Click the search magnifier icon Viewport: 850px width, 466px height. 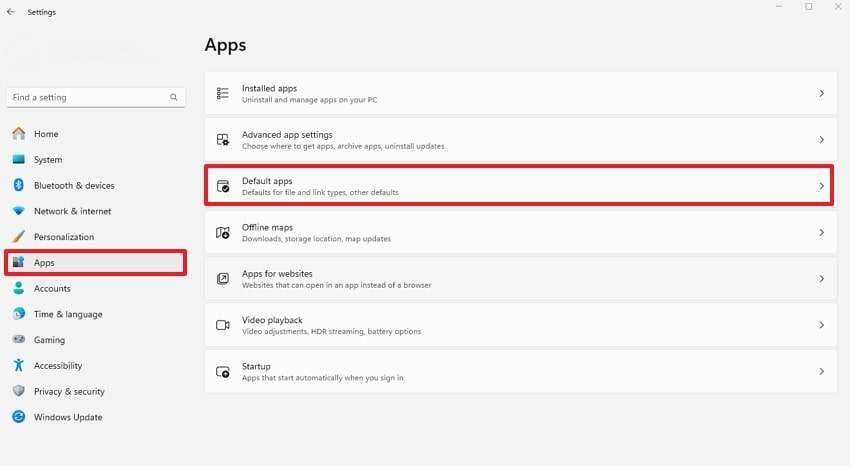pyautogui.click(x=173, y=98)
